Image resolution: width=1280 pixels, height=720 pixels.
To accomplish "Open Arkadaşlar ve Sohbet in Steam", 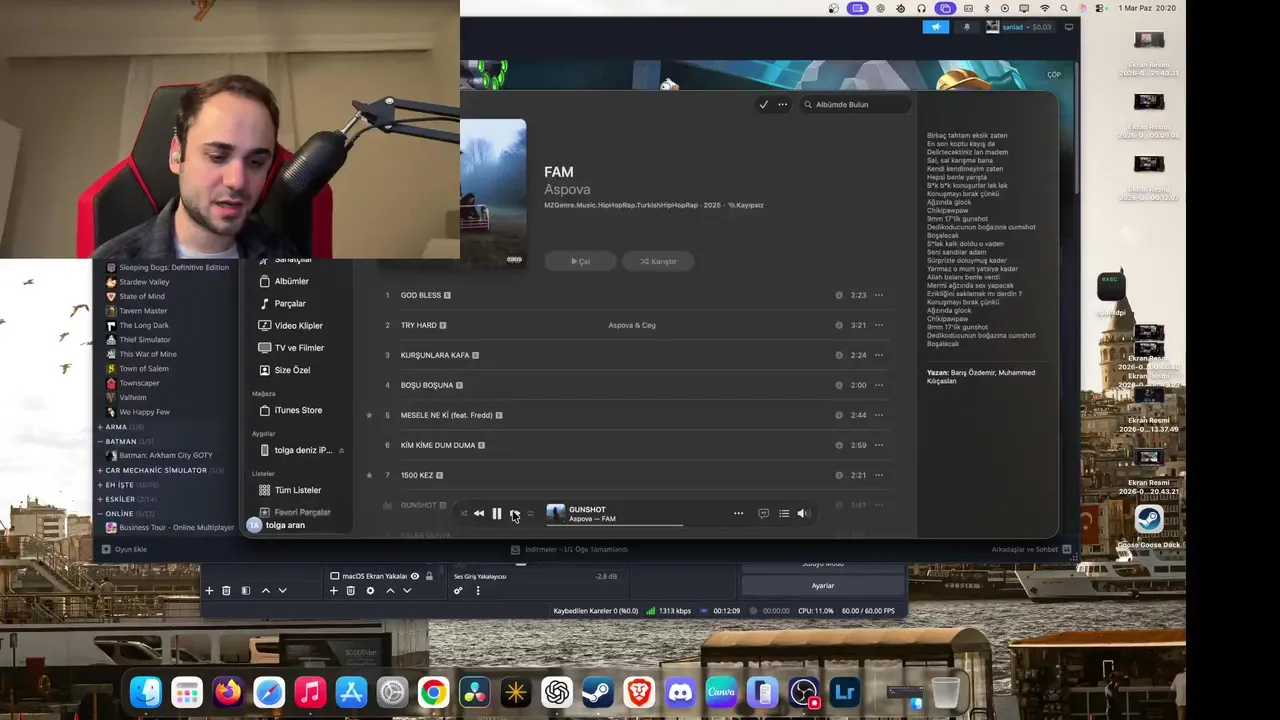I will pos(1031,549).
